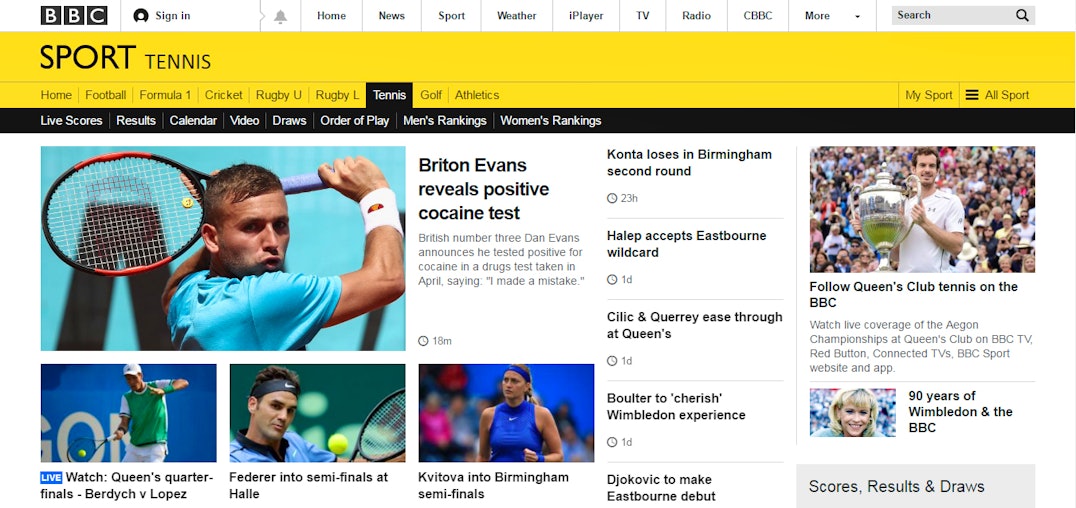
Task: Open notifications bell icon
Action: point(280,16)
